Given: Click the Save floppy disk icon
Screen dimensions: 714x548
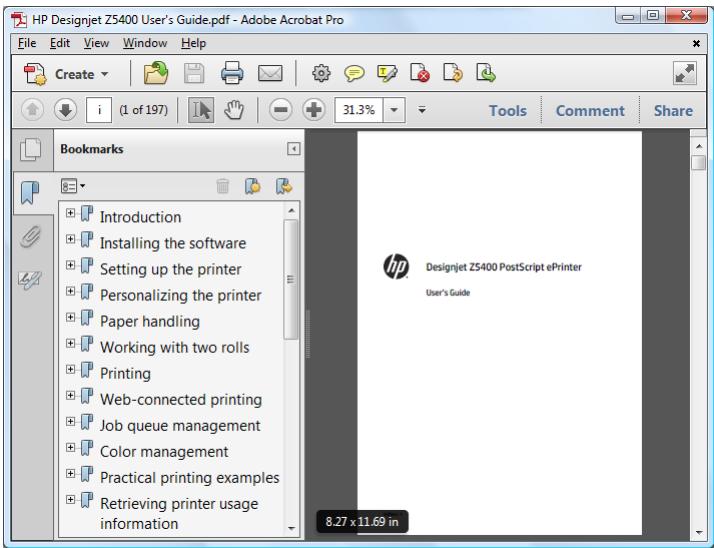Looking at the screenshot, I should (x=194, y=73).
